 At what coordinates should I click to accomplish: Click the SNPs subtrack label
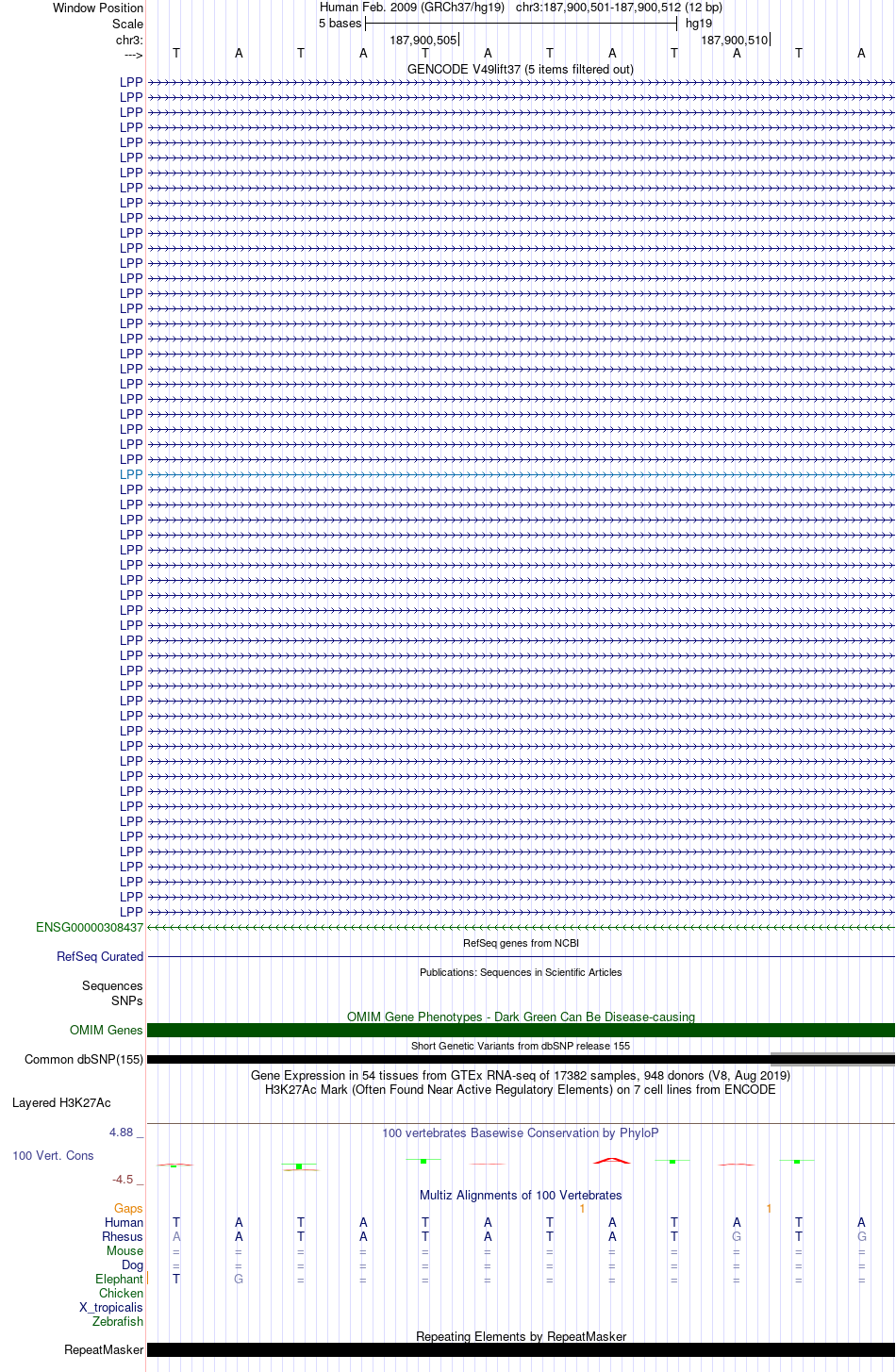pyautogui.click(x=127, y=1000)
